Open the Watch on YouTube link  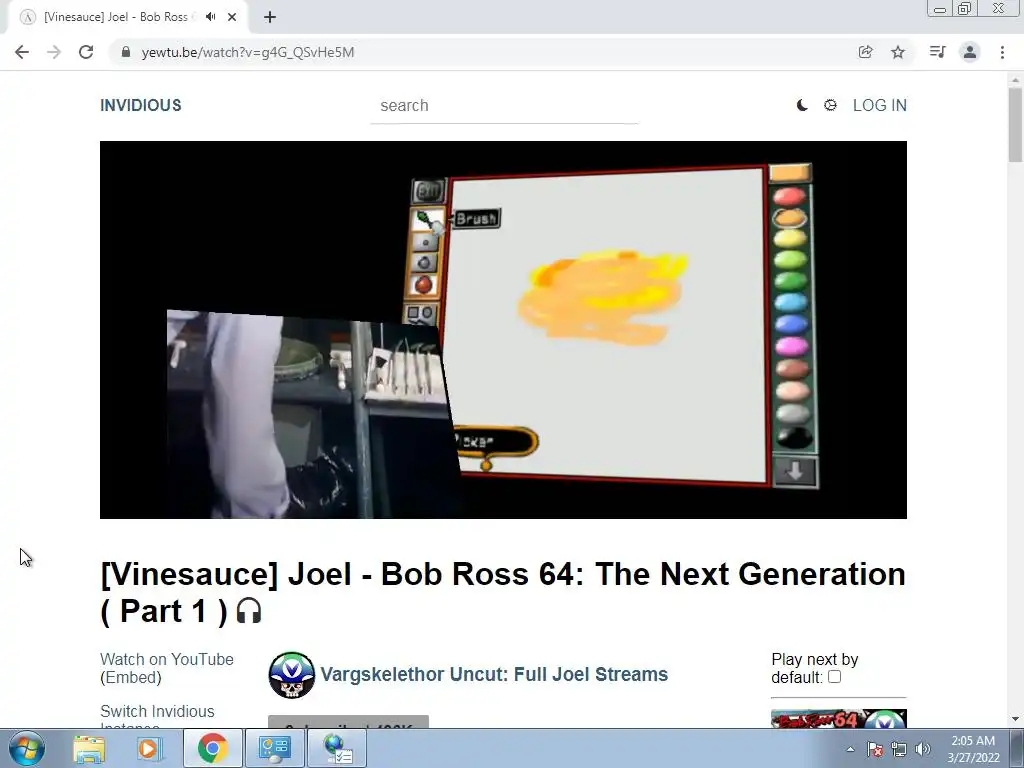[167, 660]
